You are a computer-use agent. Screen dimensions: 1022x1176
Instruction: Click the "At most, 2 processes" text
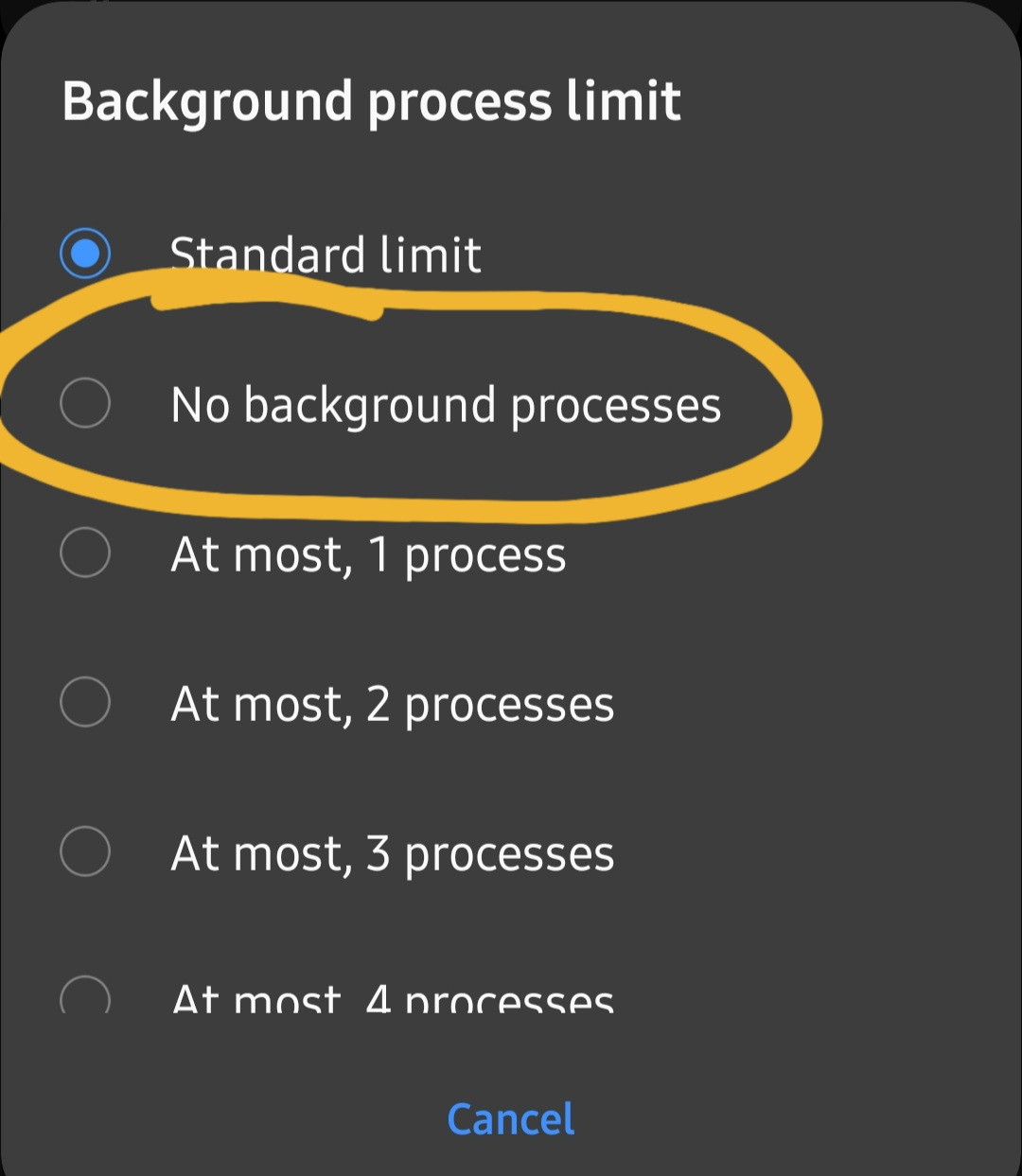[x=393, y=705]
